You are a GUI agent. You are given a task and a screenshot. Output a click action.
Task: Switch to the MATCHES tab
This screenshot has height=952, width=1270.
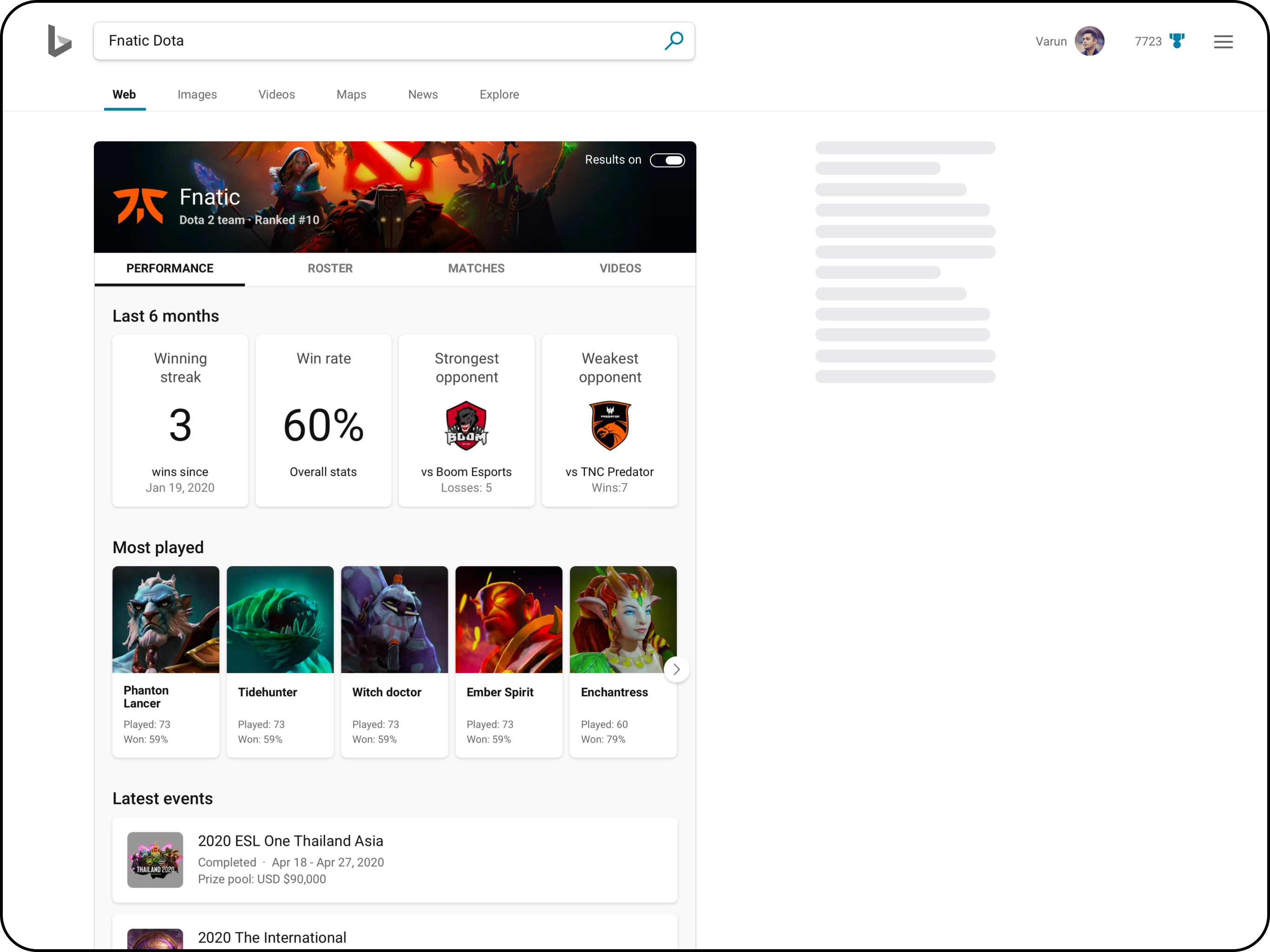tap(476, 269)
